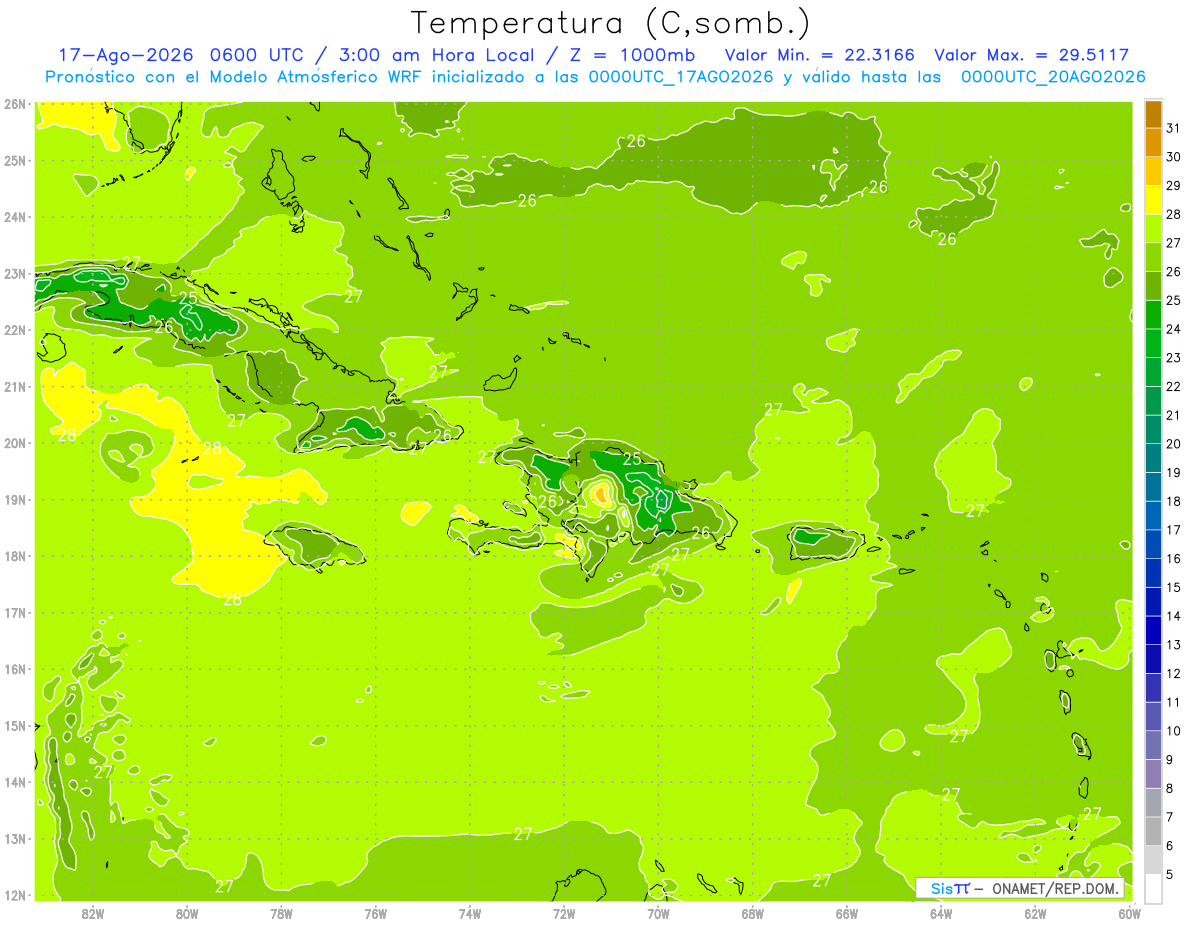1200x927 pixels.
Task: Click the "Valor Max. = 29.5117" text
Action: click(x=1031, y=55)
